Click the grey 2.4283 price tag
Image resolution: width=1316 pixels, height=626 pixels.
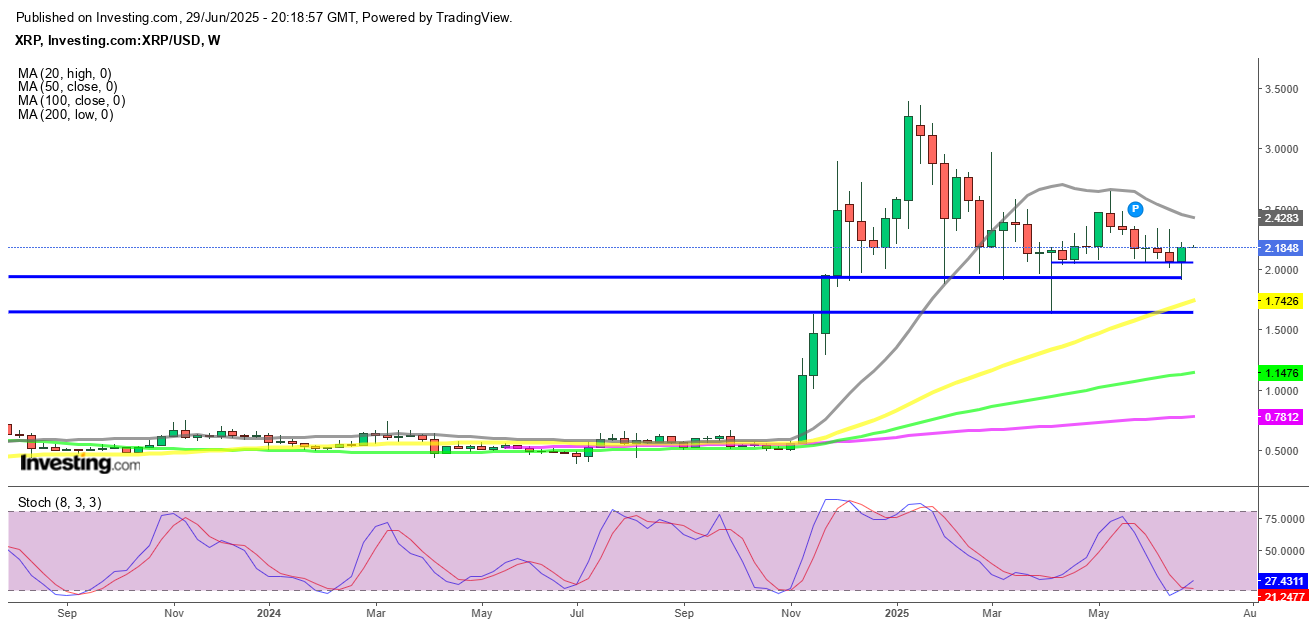tap(1284, 217)
